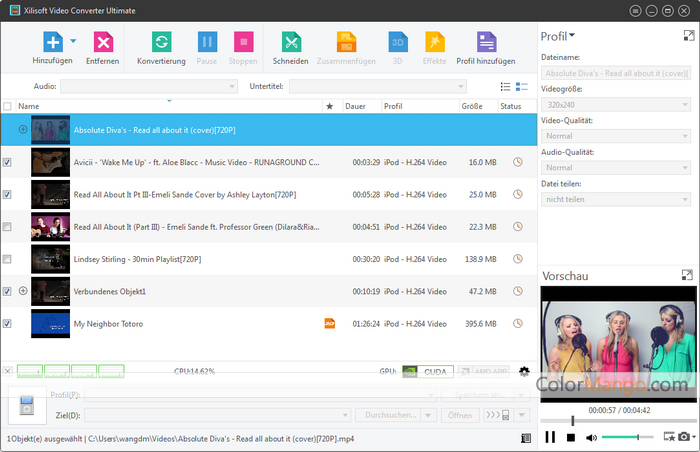Screen dimensions: 700x452
Task: Sort by the Status column header
Action: [517, 106]
